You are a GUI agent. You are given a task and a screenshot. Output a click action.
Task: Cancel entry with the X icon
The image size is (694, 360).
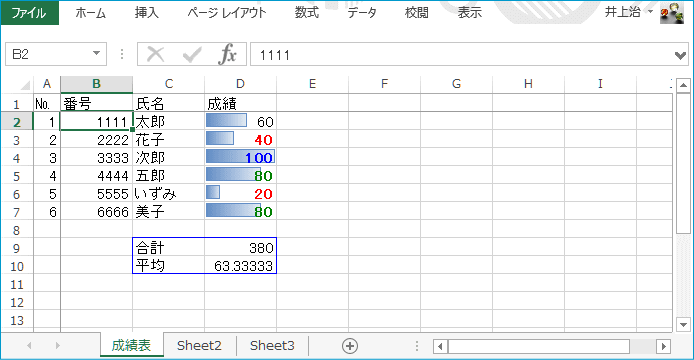pos(155,54)
